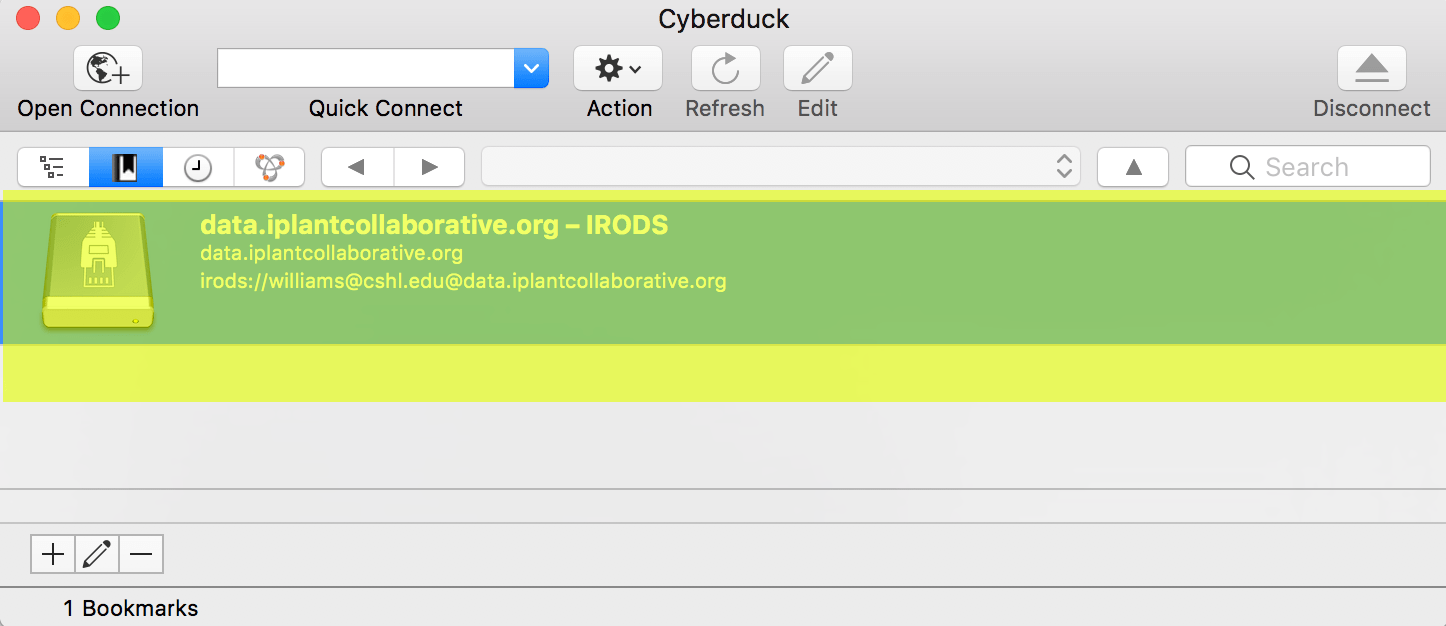Expand the Action button's dropdown chevron

634,67
